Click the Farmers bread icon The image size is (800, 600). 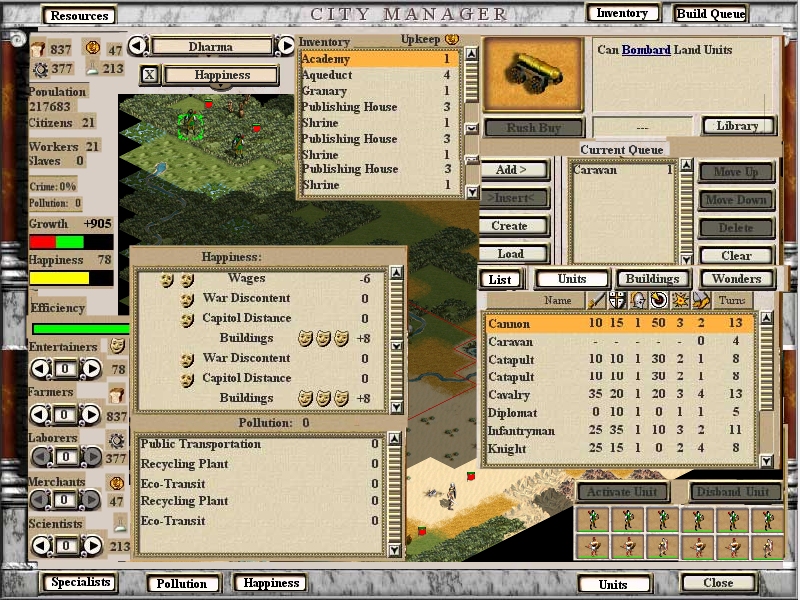coord(117,394)
